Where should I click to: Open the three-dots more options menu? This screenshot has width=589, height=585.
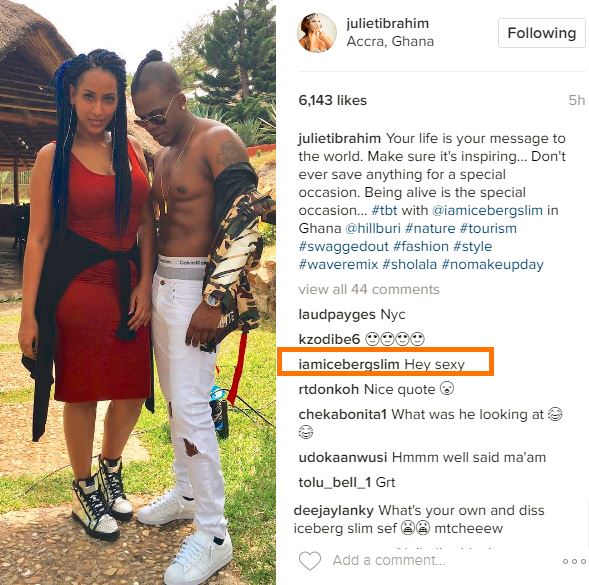pyautogui.click(x=574, y=561)
